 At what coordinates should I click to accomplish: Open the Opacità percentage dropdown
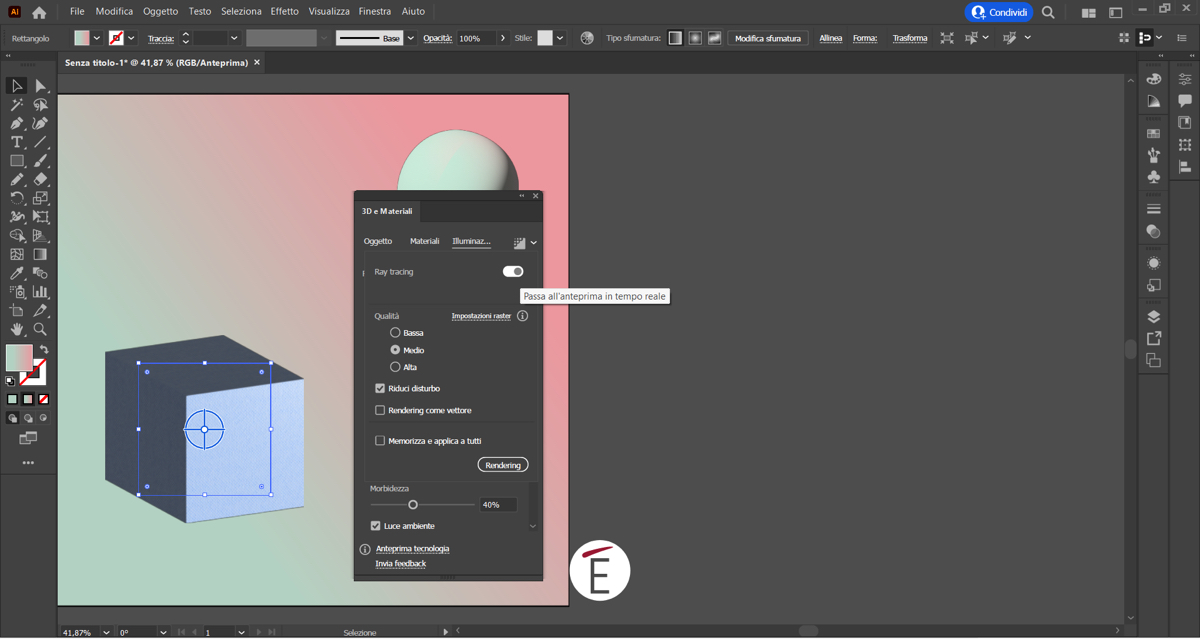click(503, 38)
